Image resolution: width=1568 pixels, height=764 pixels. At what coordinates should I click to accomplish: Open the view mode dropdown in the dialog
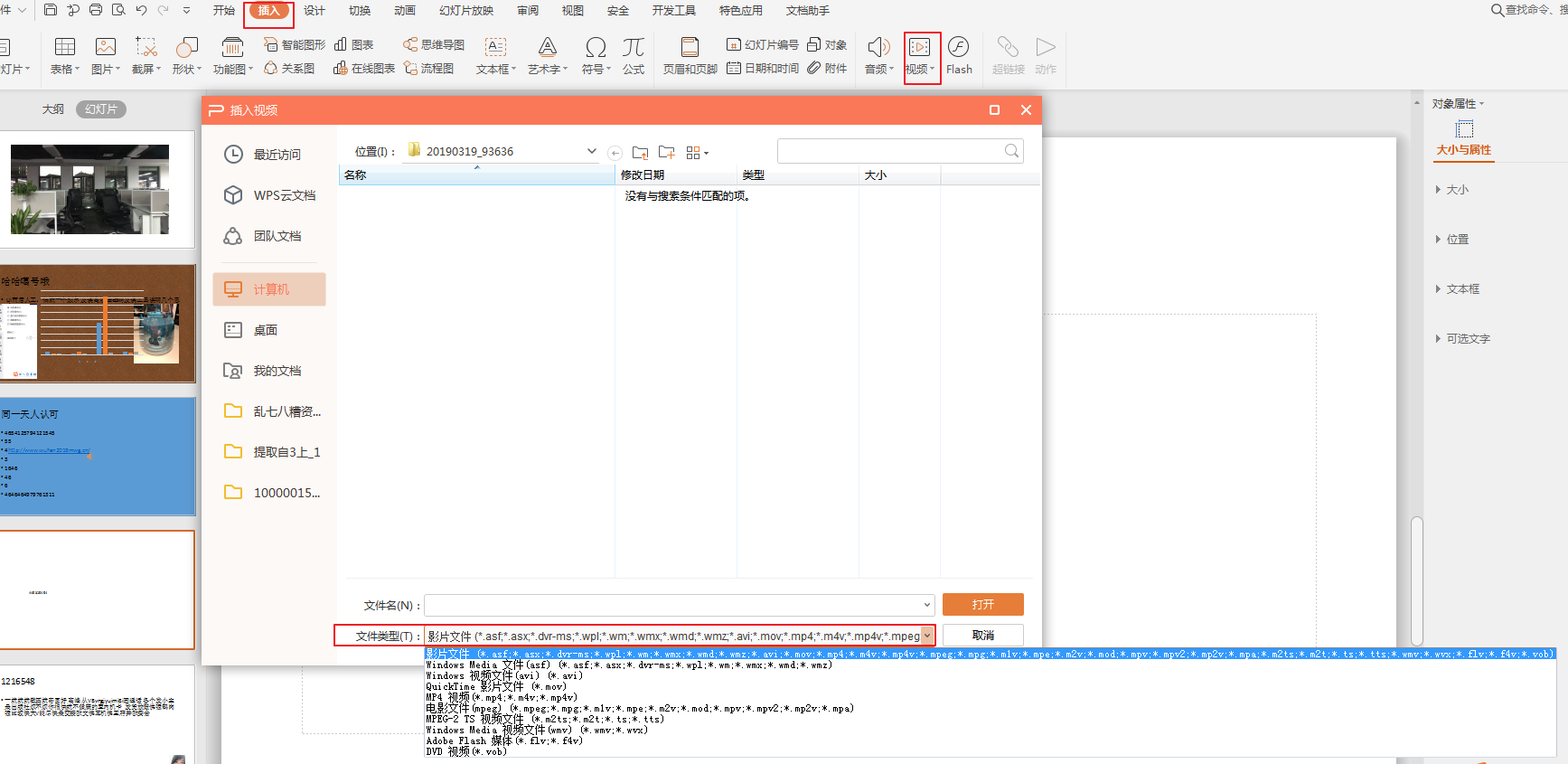point(697,153)
